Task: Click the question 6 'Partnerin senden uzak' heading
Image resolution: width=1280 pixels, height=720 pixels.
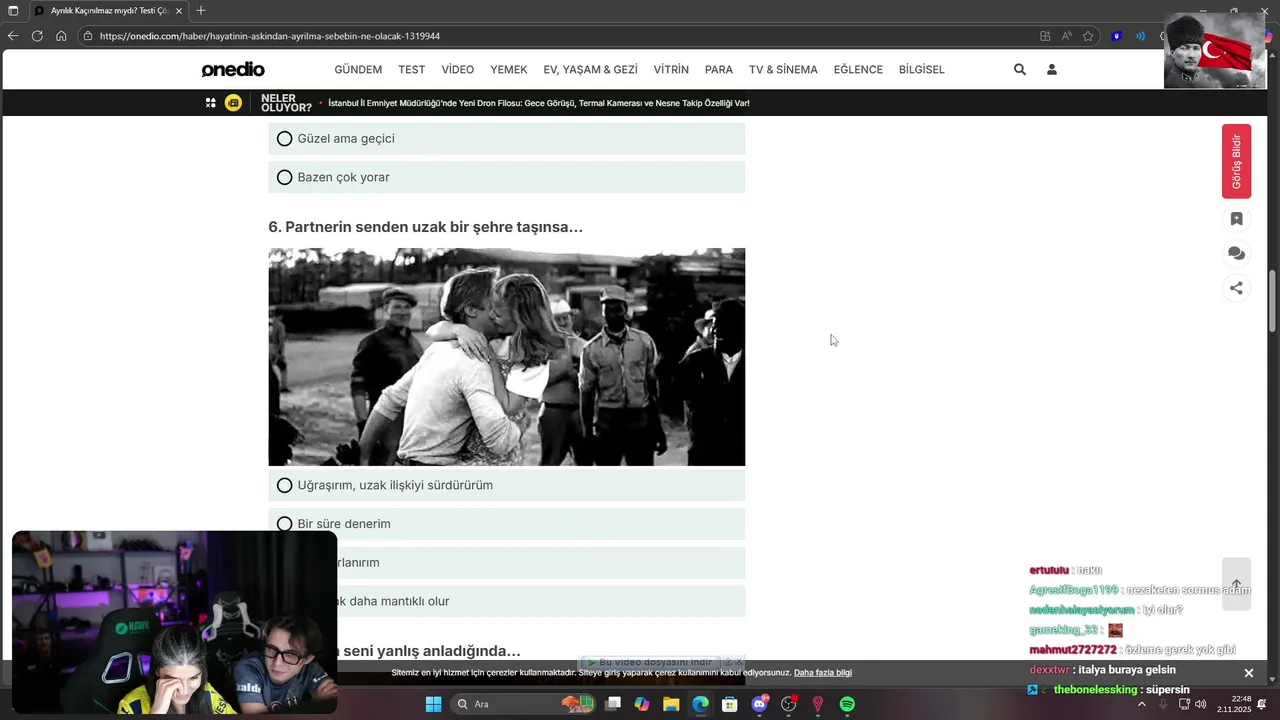Action: point(425,227)
